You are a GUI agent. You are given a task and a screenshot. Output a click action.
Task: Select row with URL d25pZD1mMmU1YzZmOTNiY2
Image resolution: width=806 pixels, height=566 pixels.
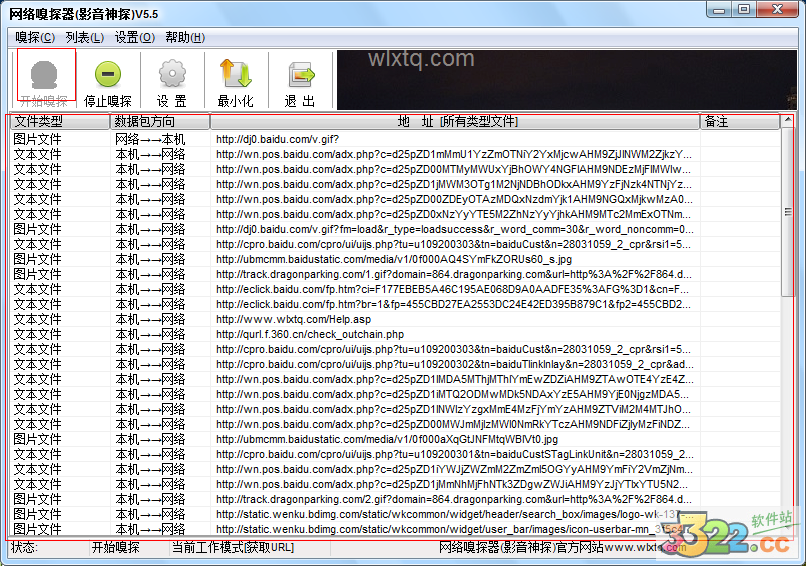pyautogui.click(x=395, y=154)
